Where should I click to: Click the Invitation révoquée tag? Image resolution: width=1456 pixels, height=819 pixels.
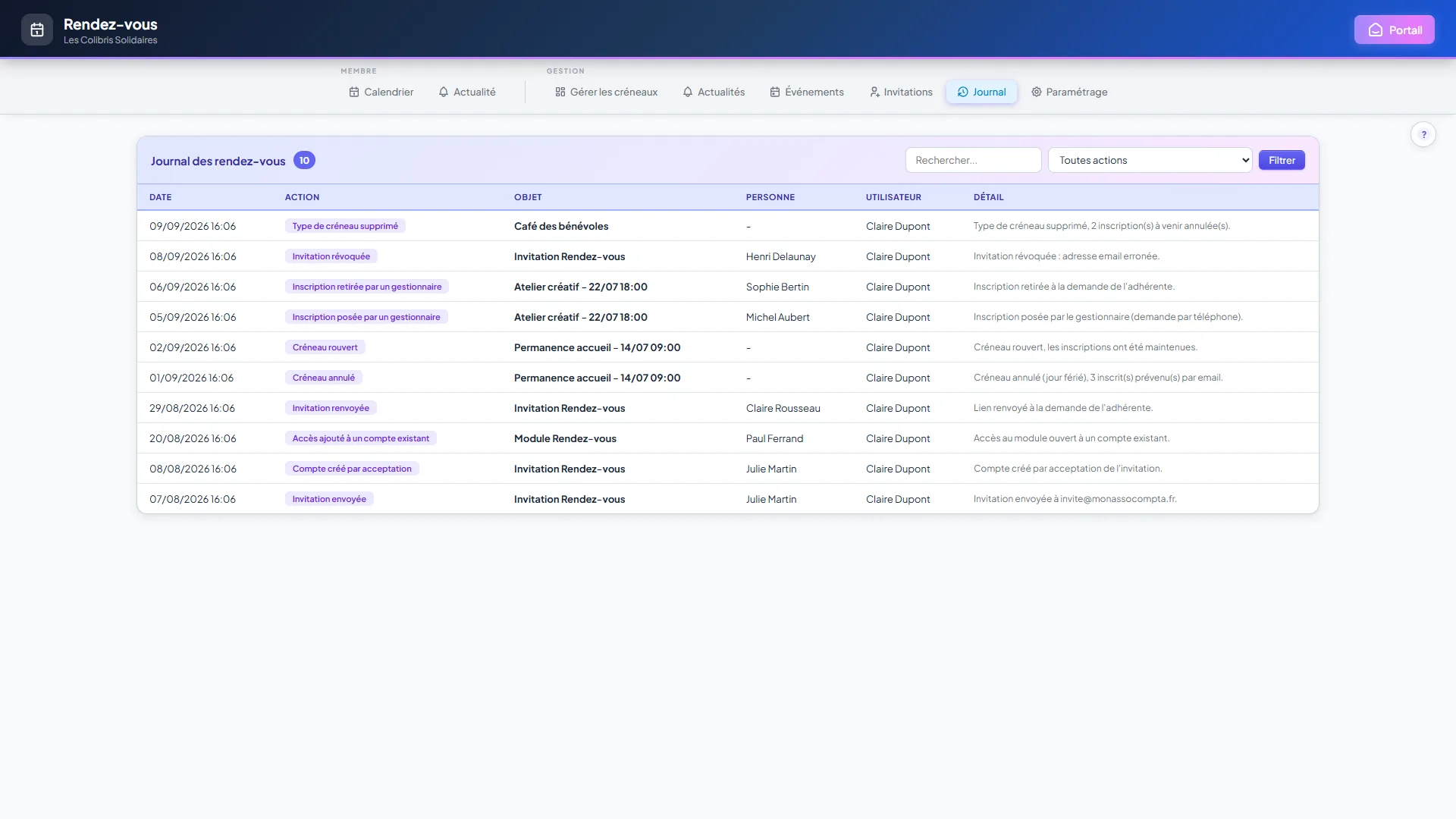tap(331, 256)
